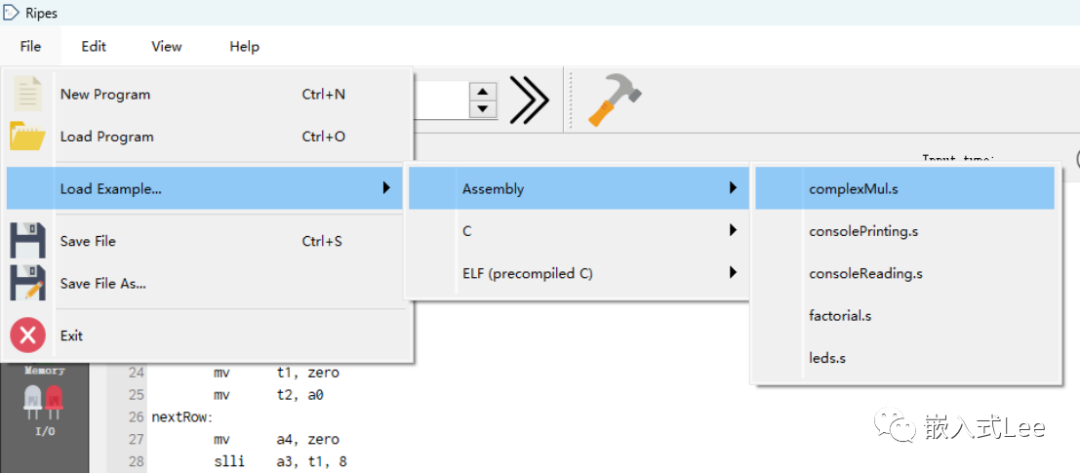
Task: Click the Load Program folder icon
Action: 27,136
